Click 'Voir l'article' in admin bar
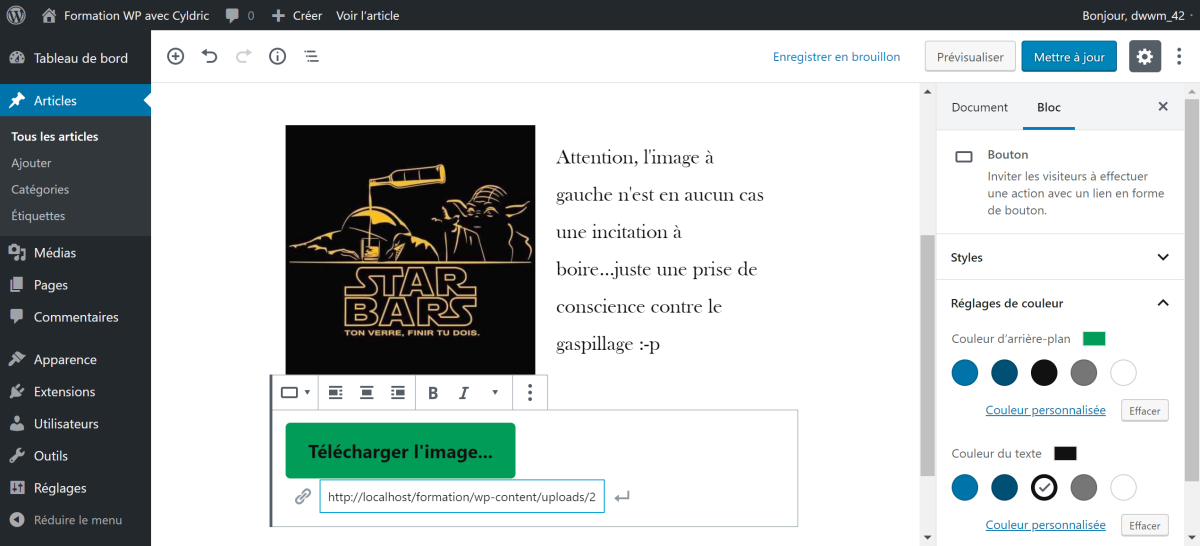The image size is (1200, 546). pyautogui.click(x=367, y=16)
